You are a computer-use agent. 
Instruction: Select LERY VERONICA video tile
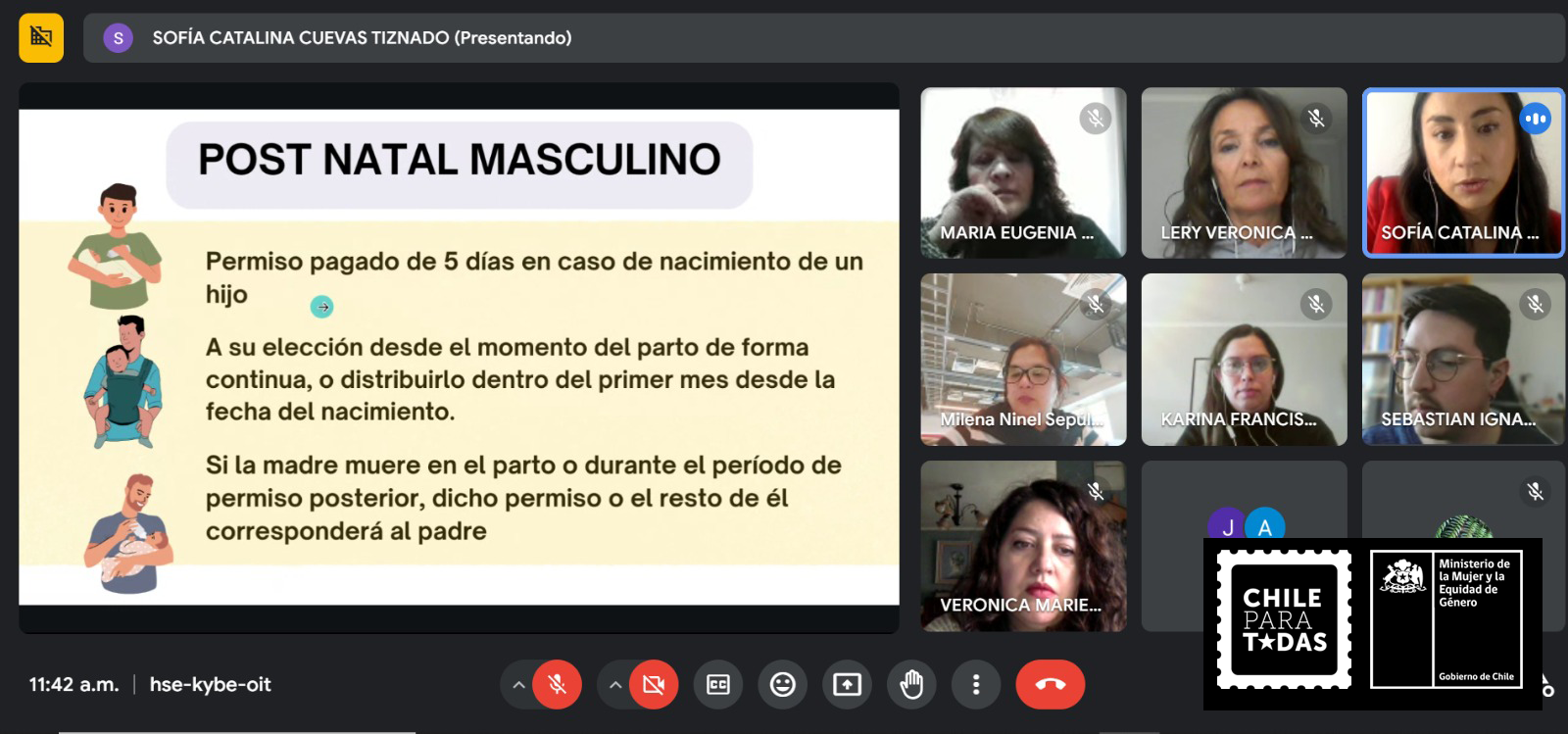pyautogui.click(x=1244, y=172)
